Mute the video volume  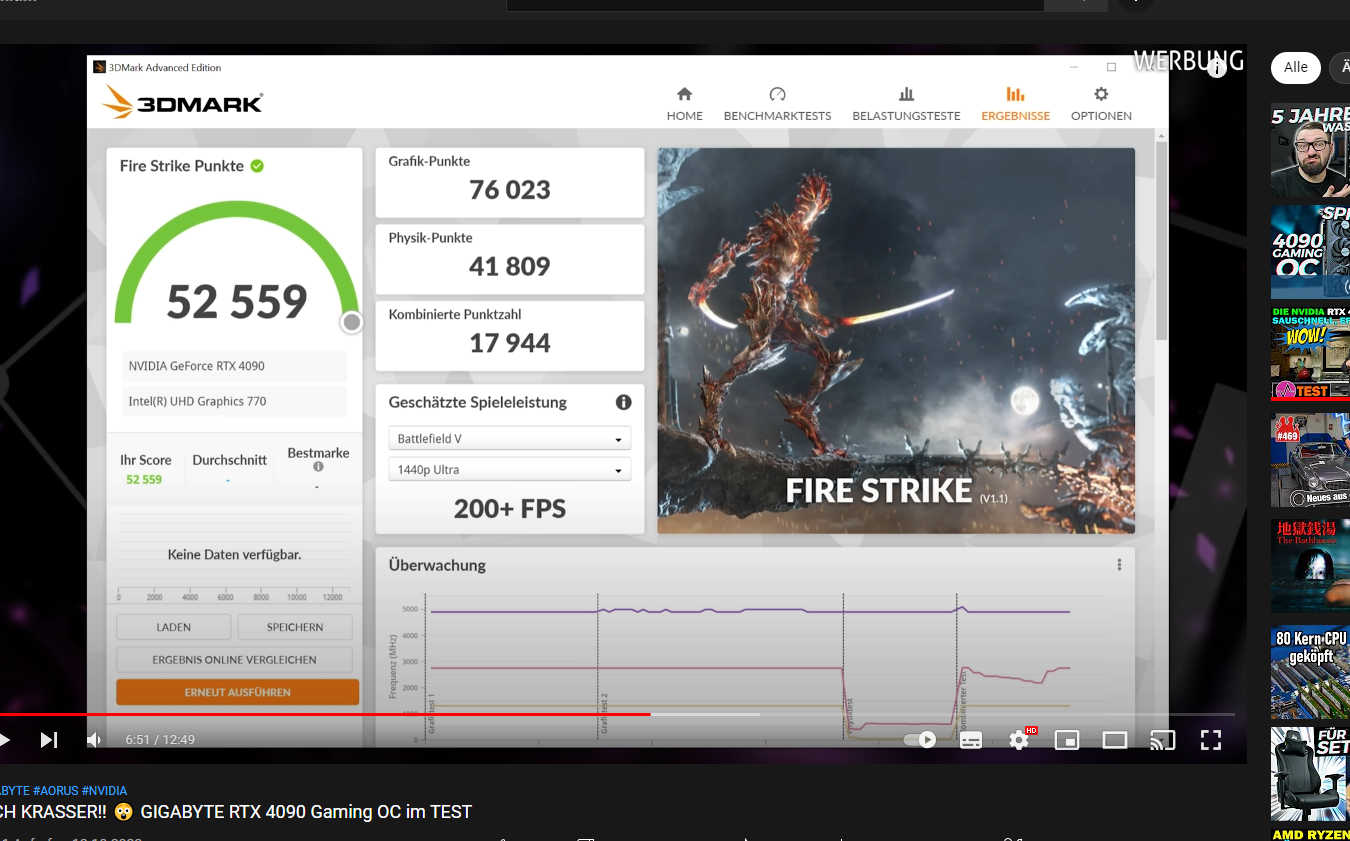(94, 740)
